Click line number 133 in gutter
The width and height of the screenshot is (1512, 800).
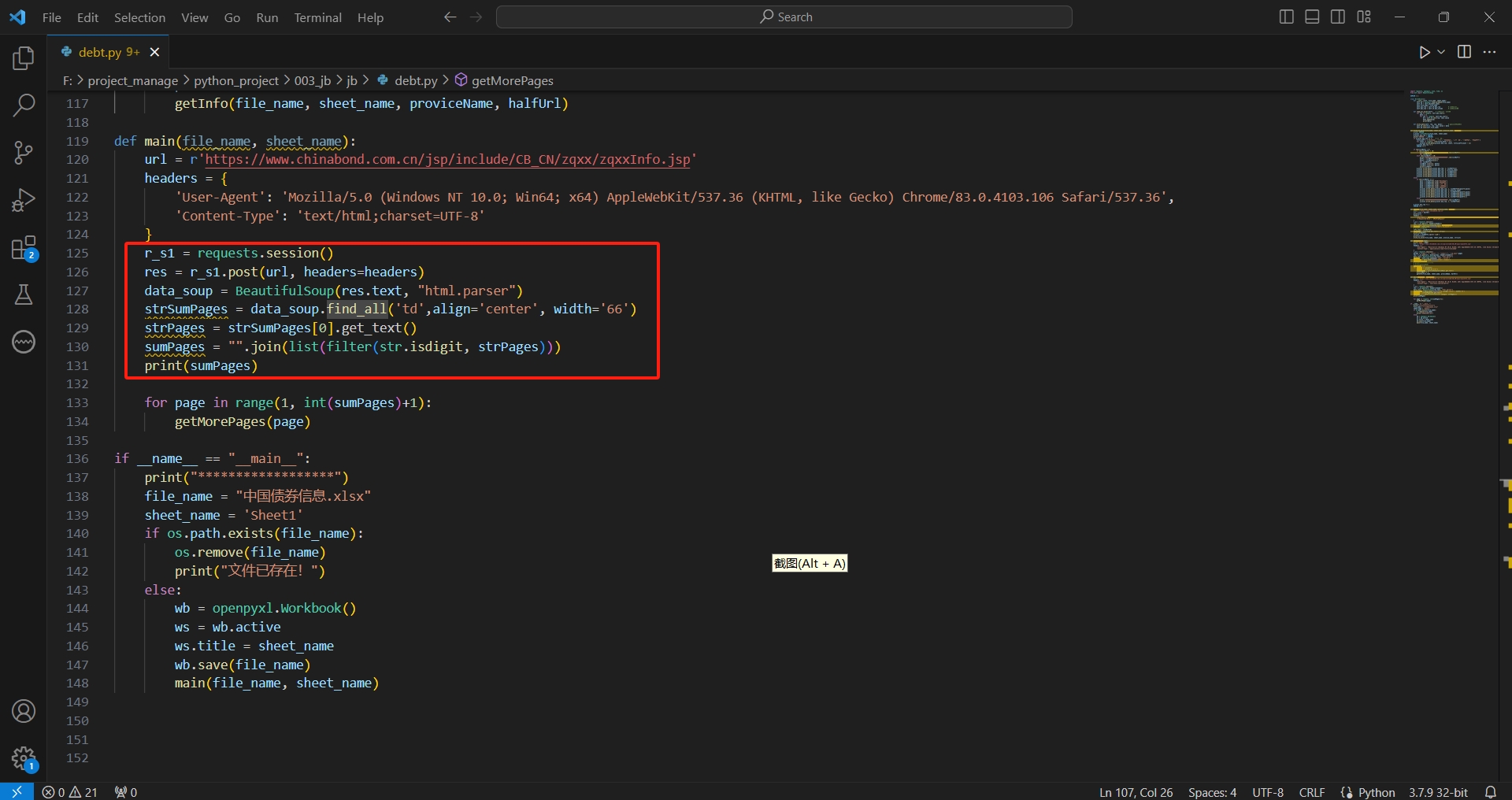77,403
